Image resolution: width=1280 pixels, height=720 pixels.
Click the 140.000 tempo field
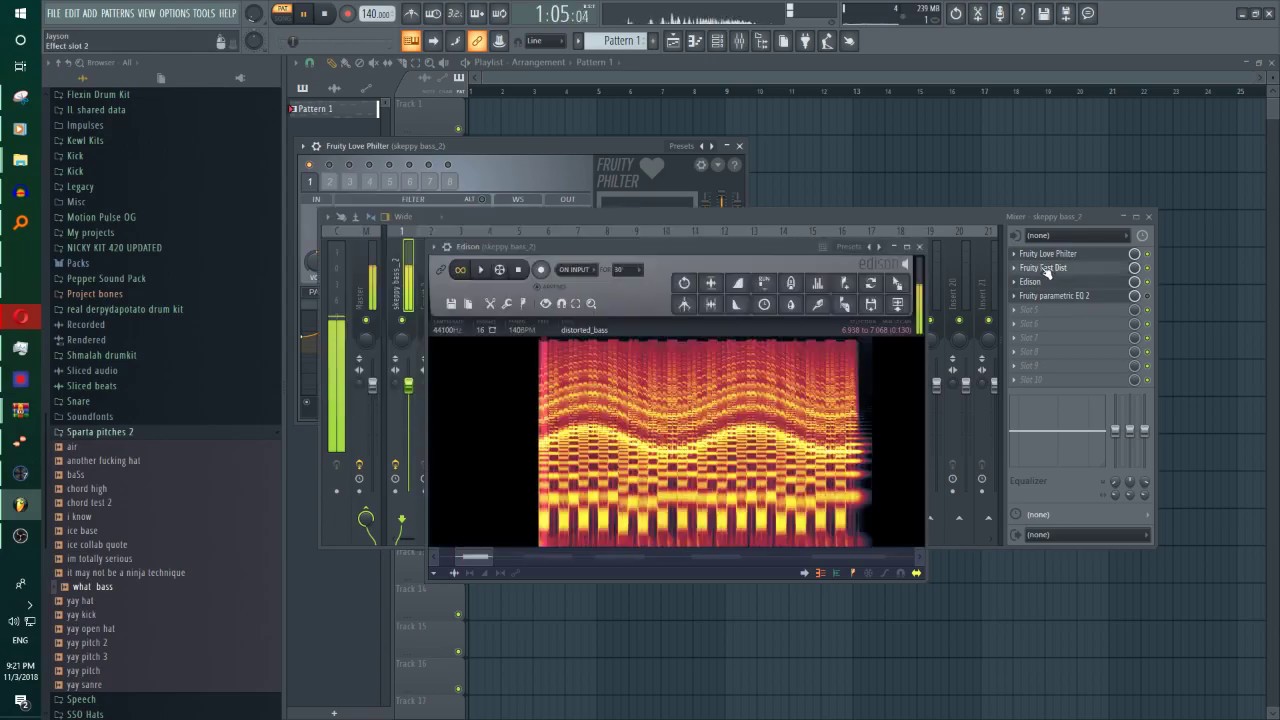[x=376, y=14]
